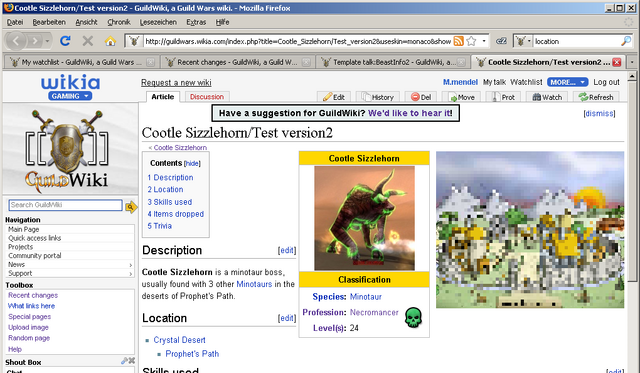Open the M.mendel user page link
Screen dimensions: 640x373
pyautogui.click(x=460, y=82)
